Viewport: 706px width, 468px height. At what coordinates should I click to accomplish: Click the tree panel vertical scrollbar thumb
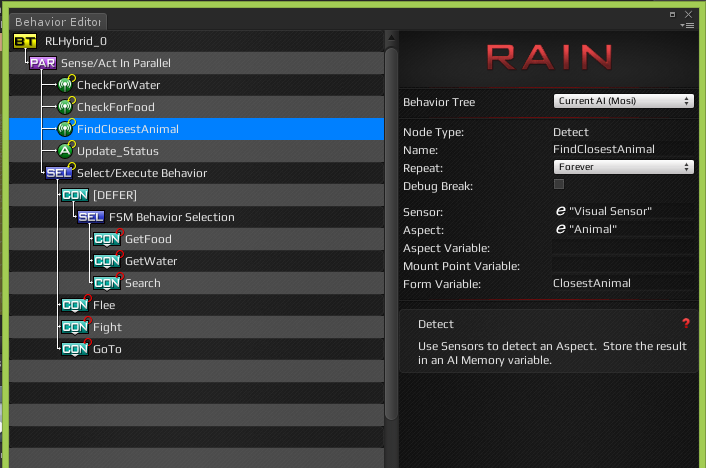tap(391, 233)
